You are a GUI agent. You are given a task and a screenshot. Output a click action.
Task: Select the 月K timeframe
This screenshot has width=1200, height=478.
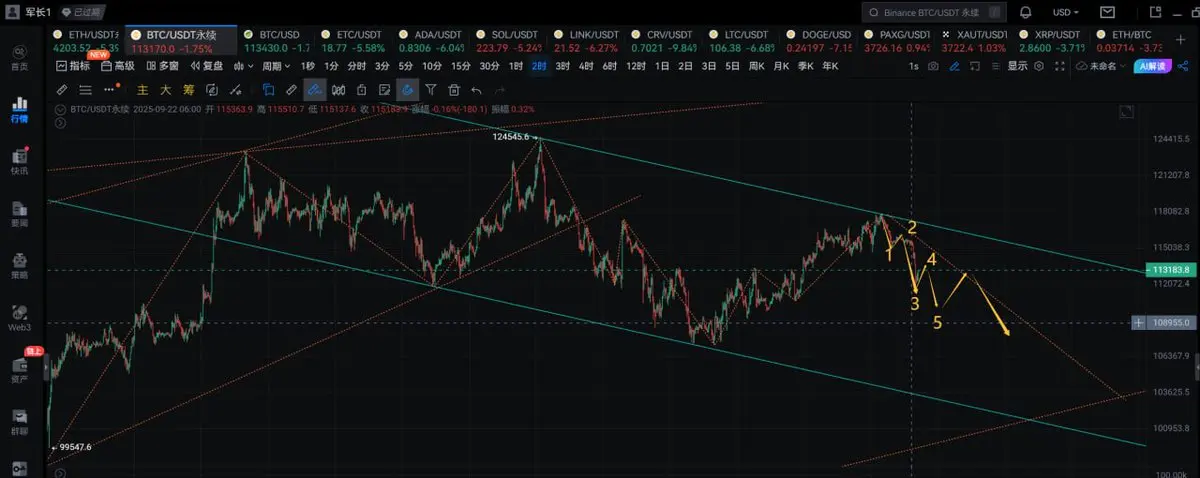coord(781,65)
